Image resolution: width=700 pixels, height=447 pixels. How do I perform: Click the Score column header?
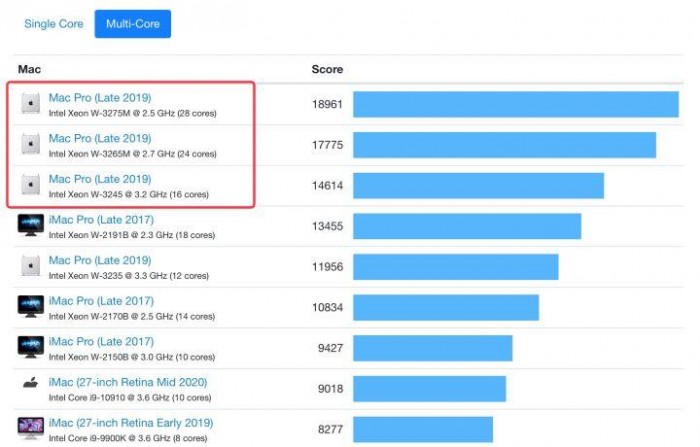(327, 69)
